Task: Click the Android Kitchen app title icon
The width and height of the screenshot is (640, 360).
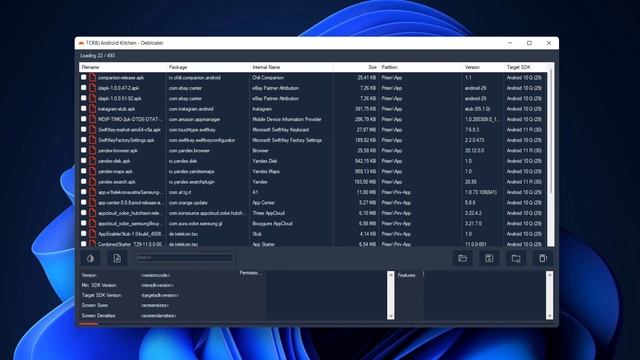Action: pos(81,43)
